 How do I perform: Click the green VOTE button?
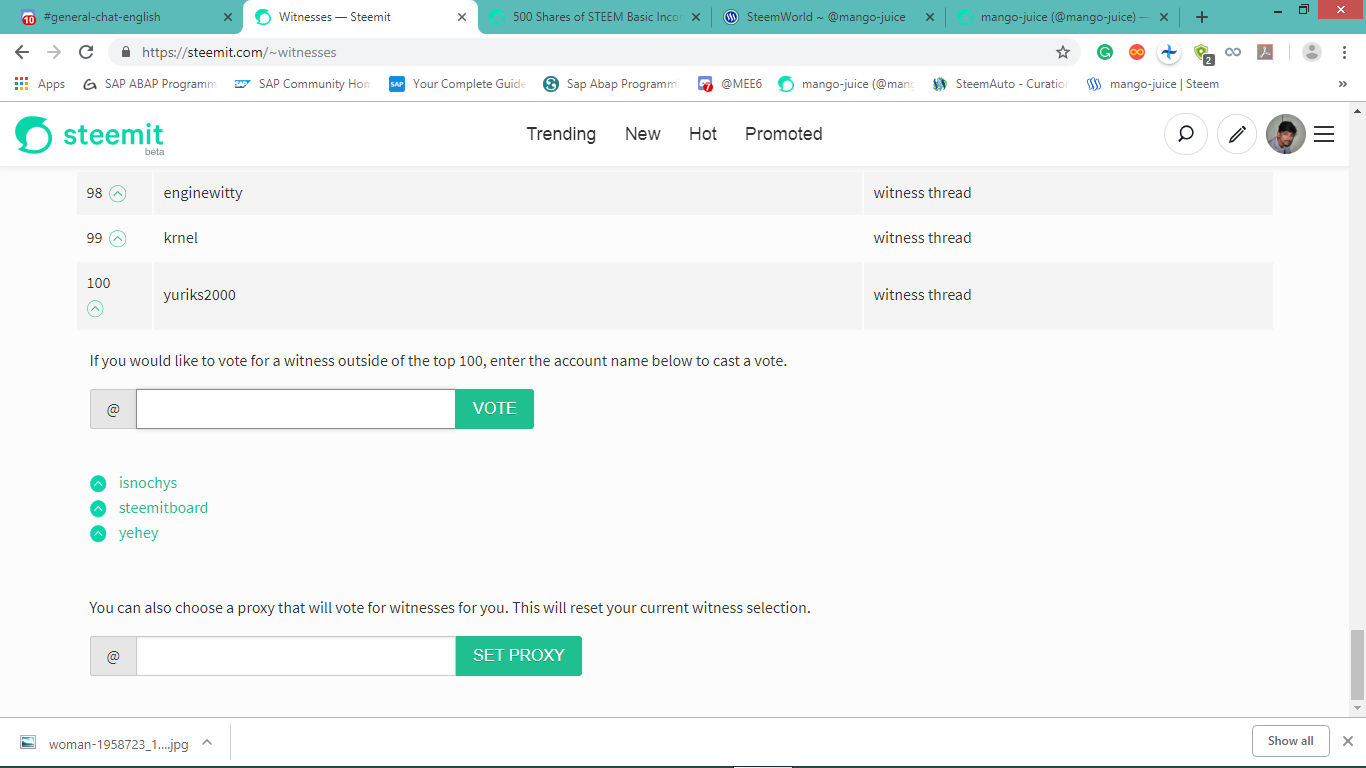[x=494, y=409]
